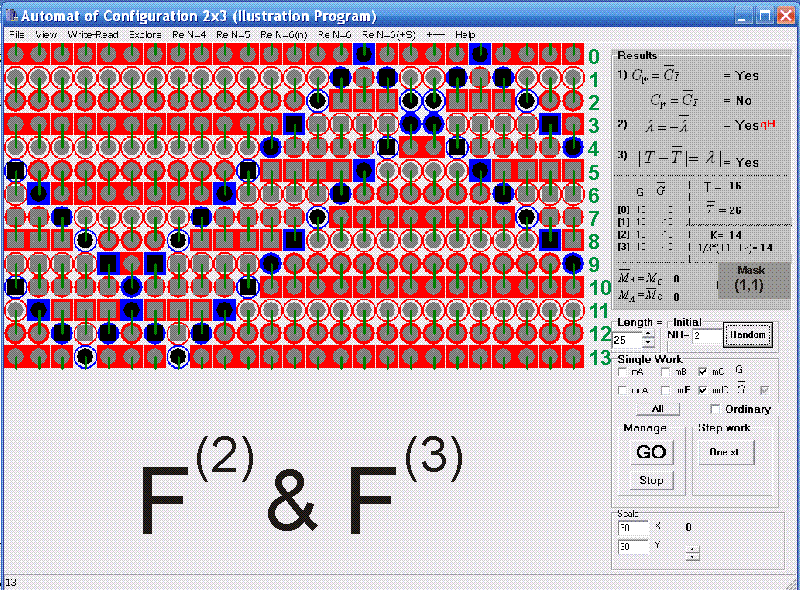Click the greyed checkbox beside G-bar

click(x=764, y=390)
